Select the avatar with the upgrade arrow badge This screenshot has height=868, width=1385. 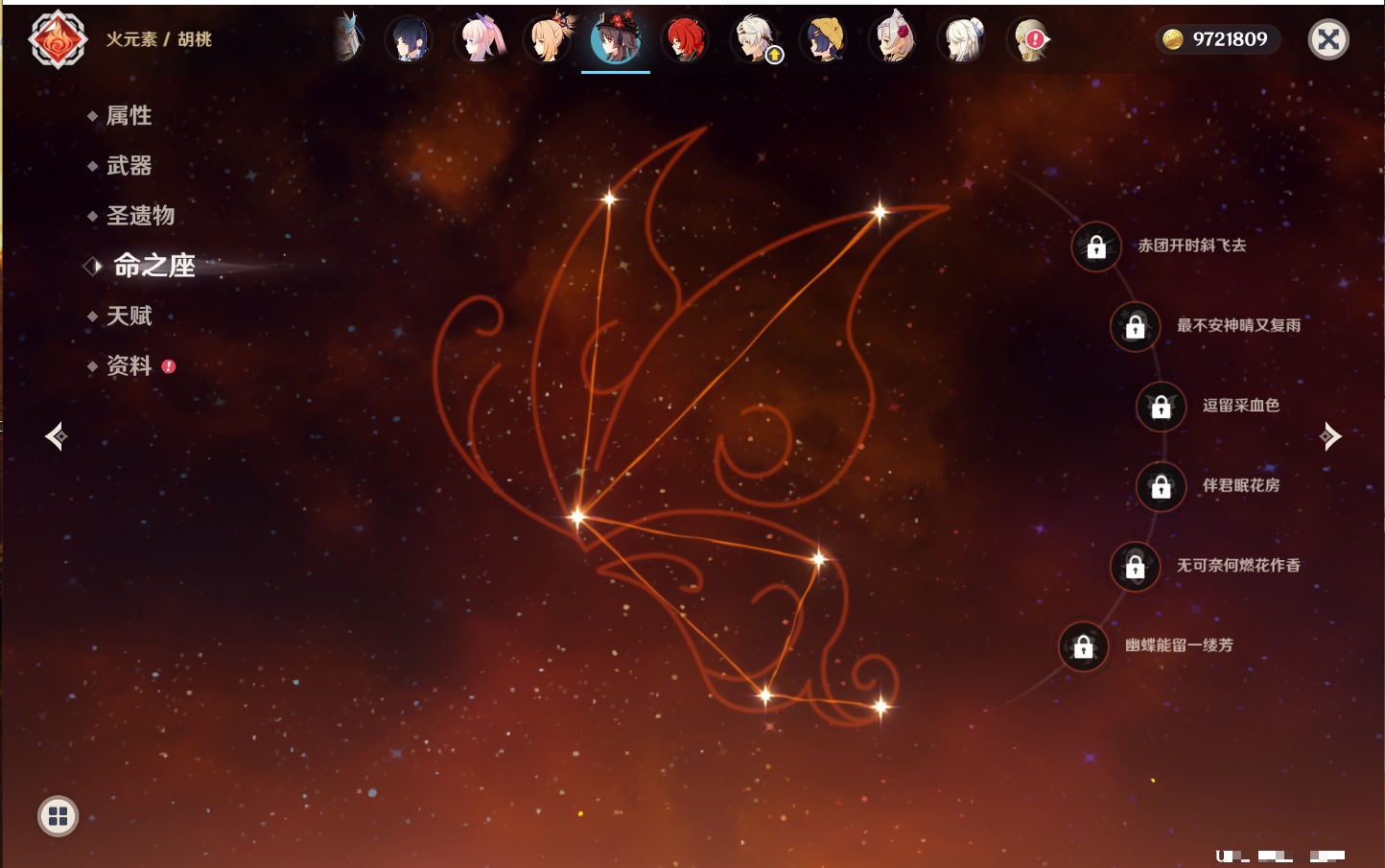(756, 39)
